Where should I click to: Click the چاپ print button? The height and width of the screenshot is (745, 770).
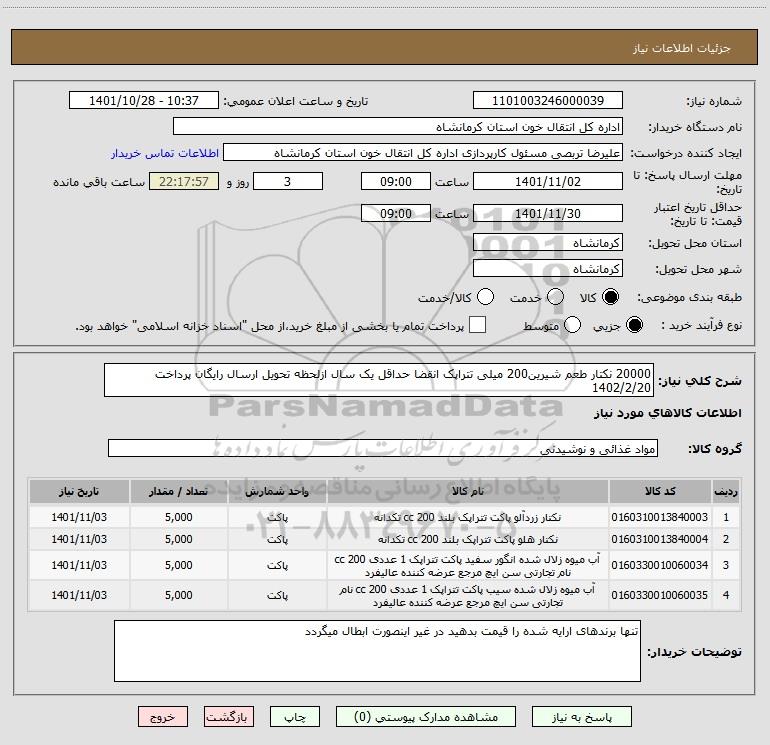295,717
